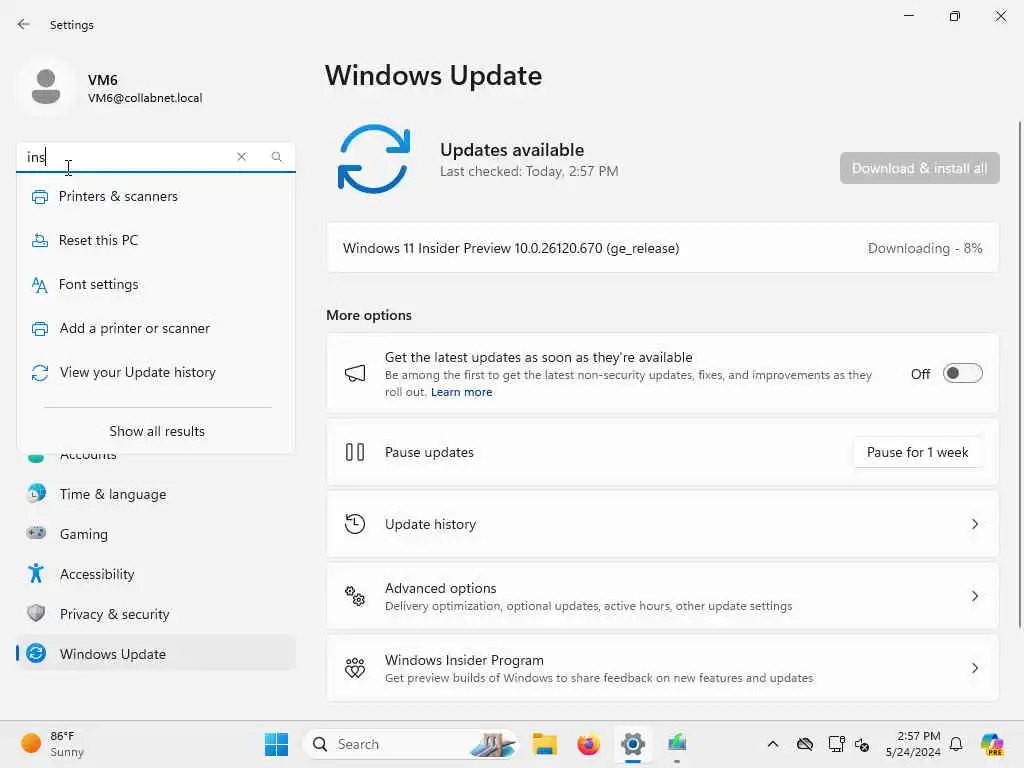Image resolution: width=1024 pixels, height=768 pixels.
Task: Clear the search box with the X icon
Action: tap(242, 157)
